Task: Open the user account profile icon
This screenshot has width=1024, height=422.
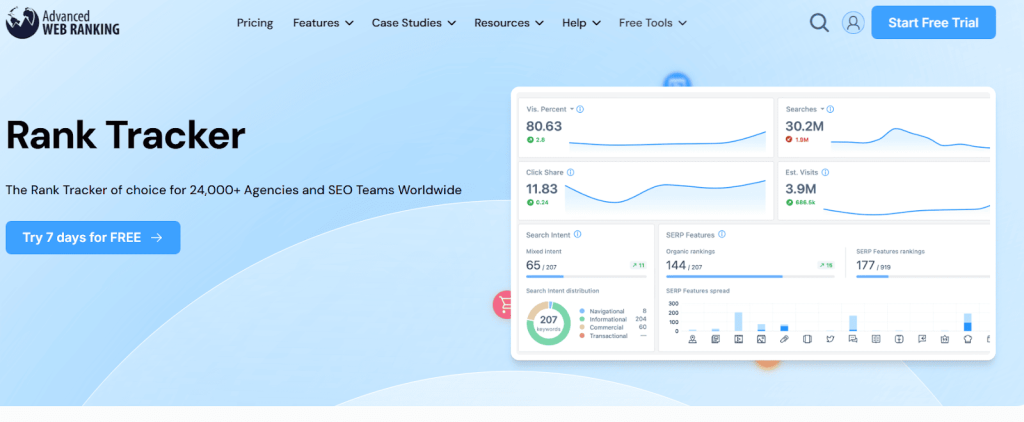Action: point(853,22)
